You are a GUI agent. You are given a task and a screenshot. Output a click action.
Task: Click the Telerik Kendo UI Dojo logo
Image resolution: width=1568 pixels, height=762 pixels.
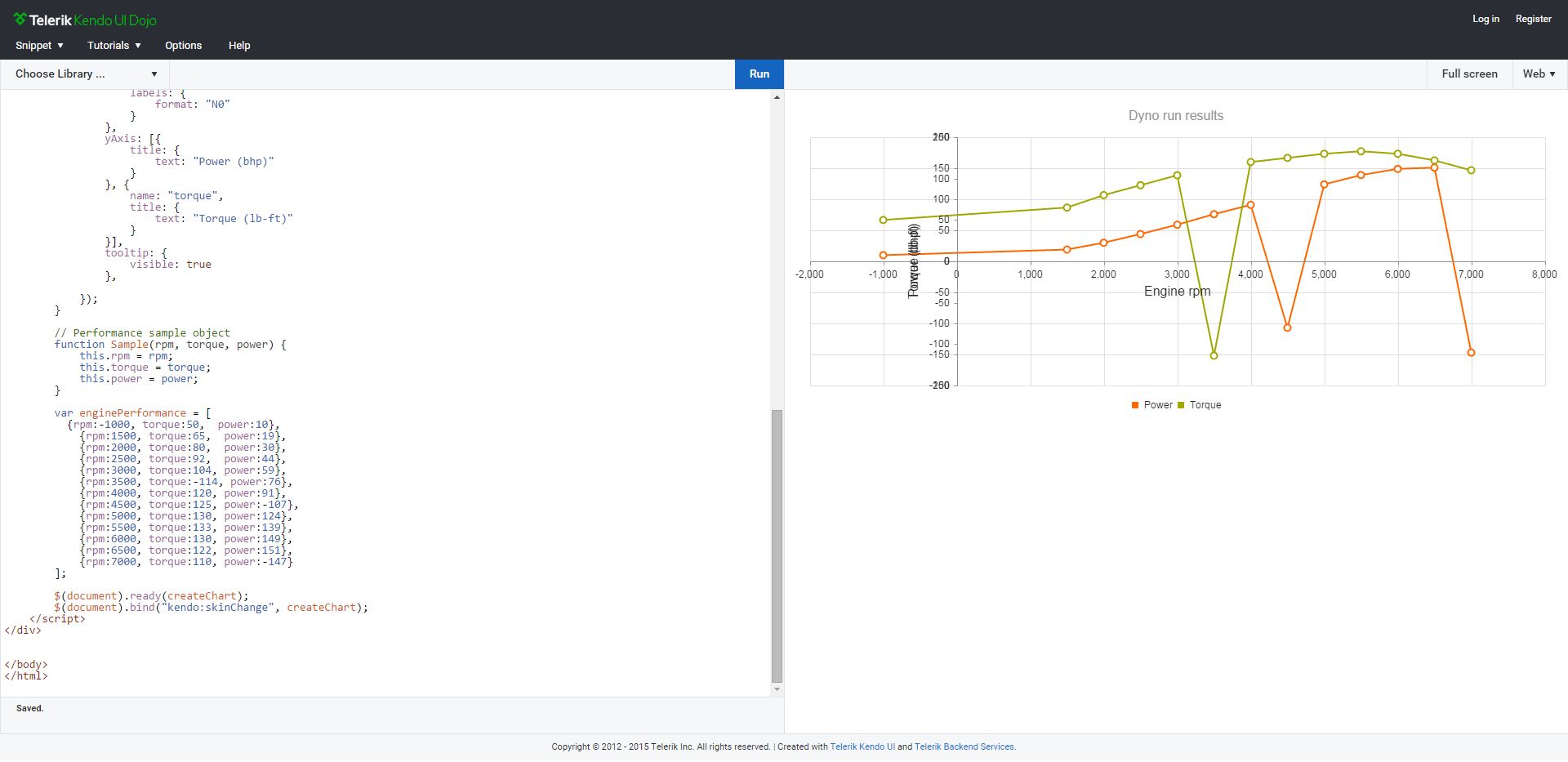[x=85, y=20]
